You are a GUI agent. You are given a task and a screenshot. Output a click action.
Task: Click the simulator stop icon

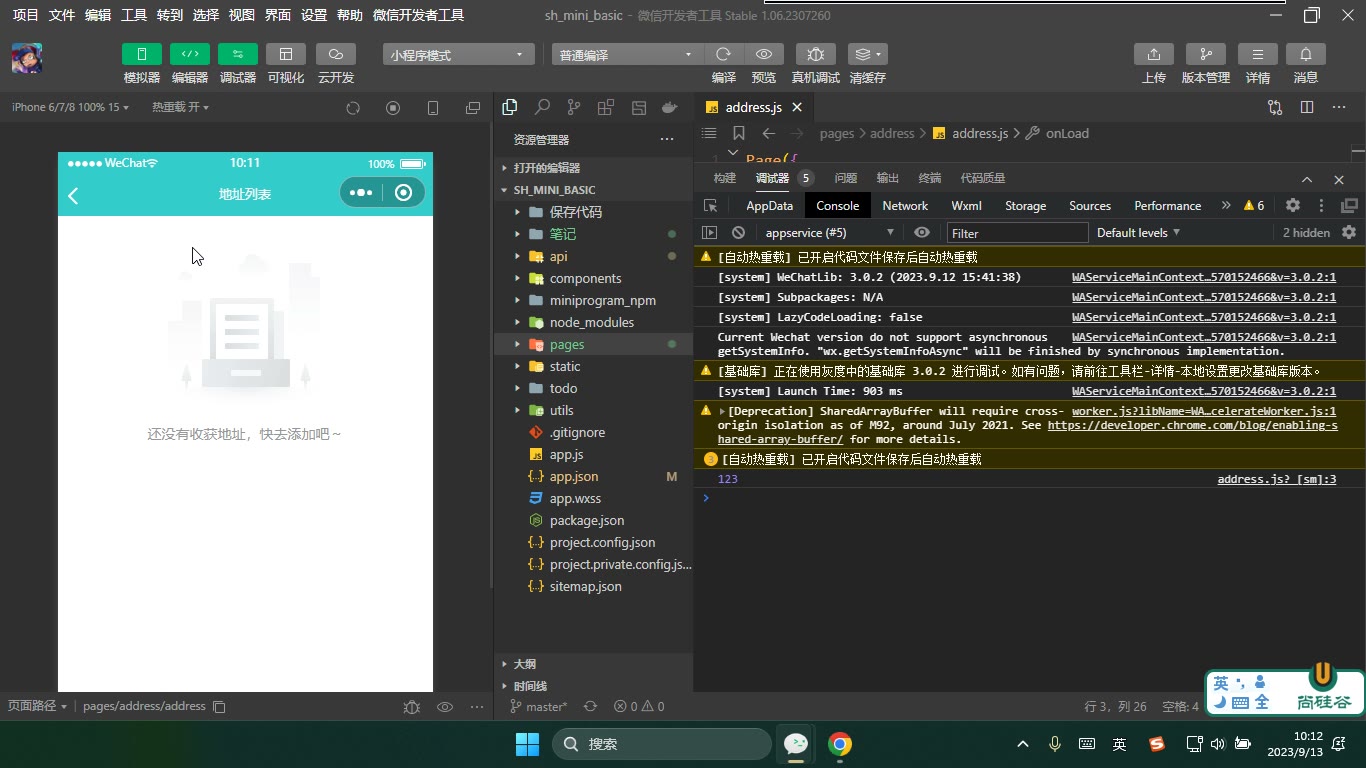tap(393, 108)
